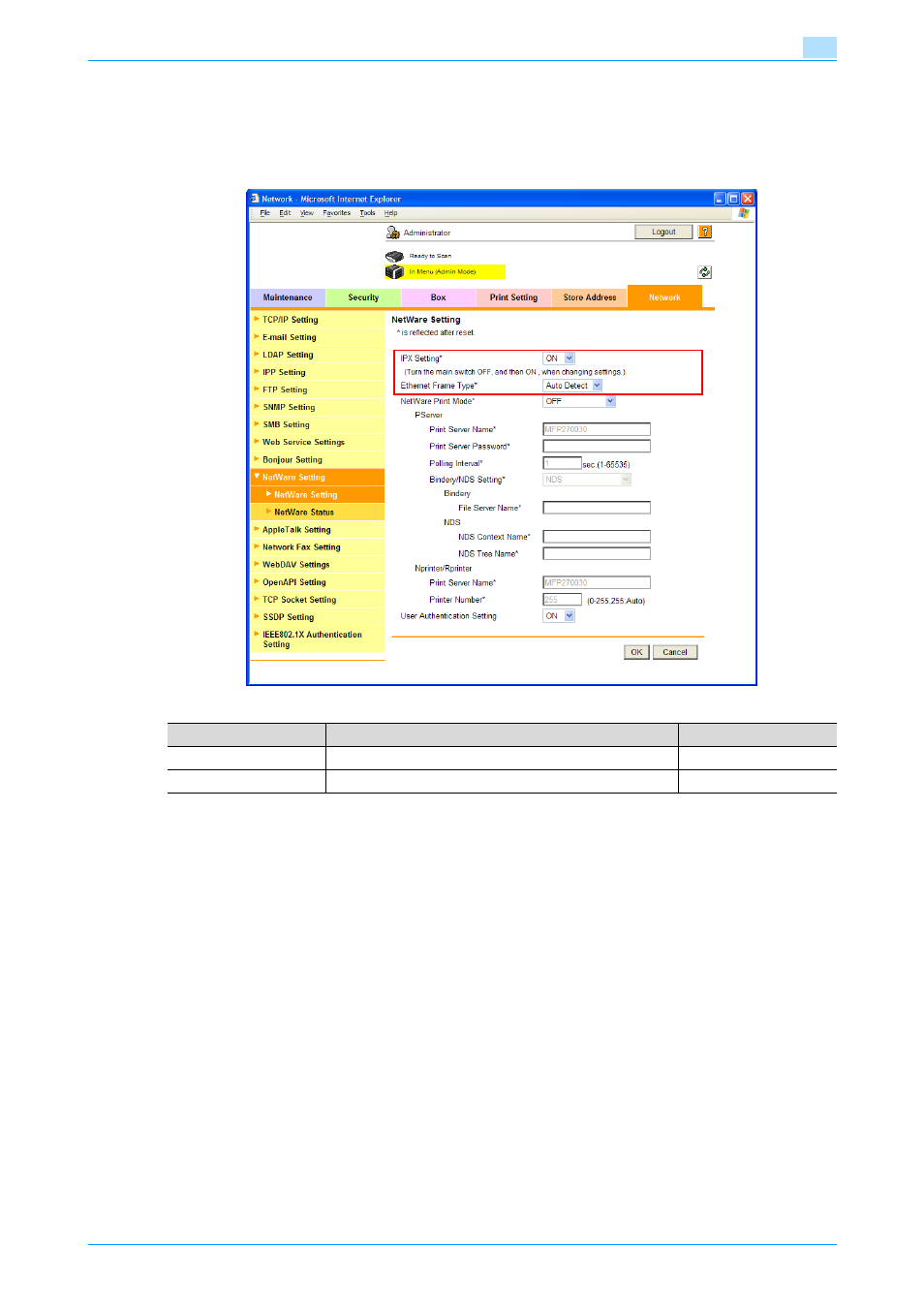Open LDAP Setting in the sidebar
The width and height of the screenshot is (924, 1308).
318,355
